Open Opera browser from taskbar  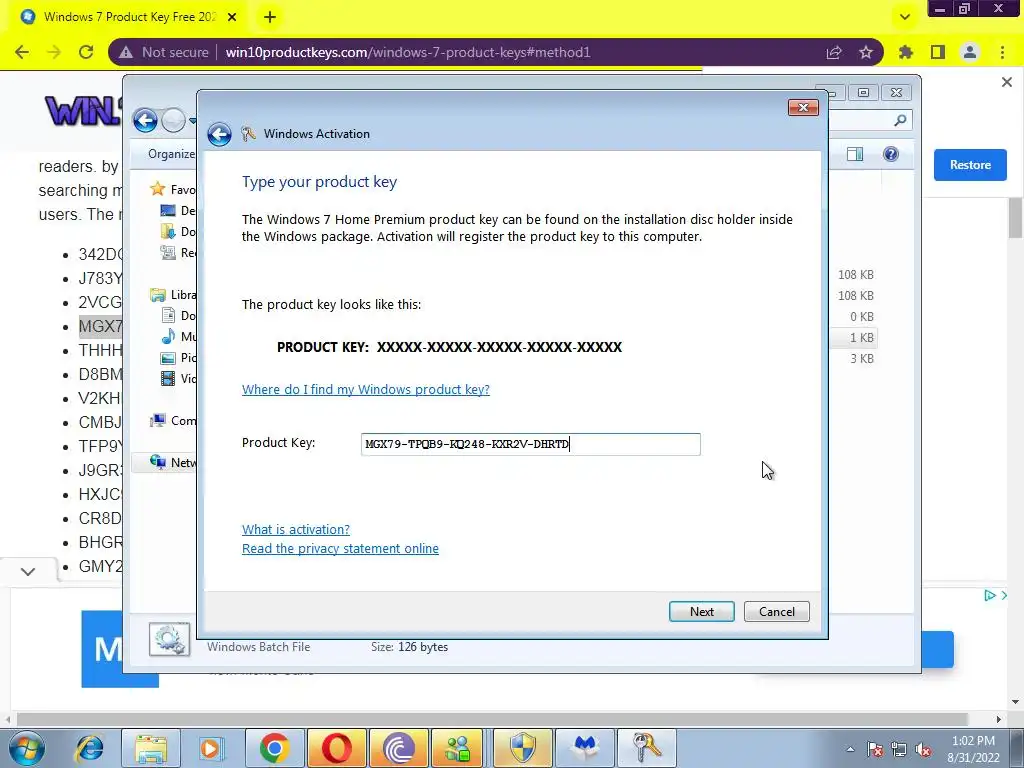point(337,748)
